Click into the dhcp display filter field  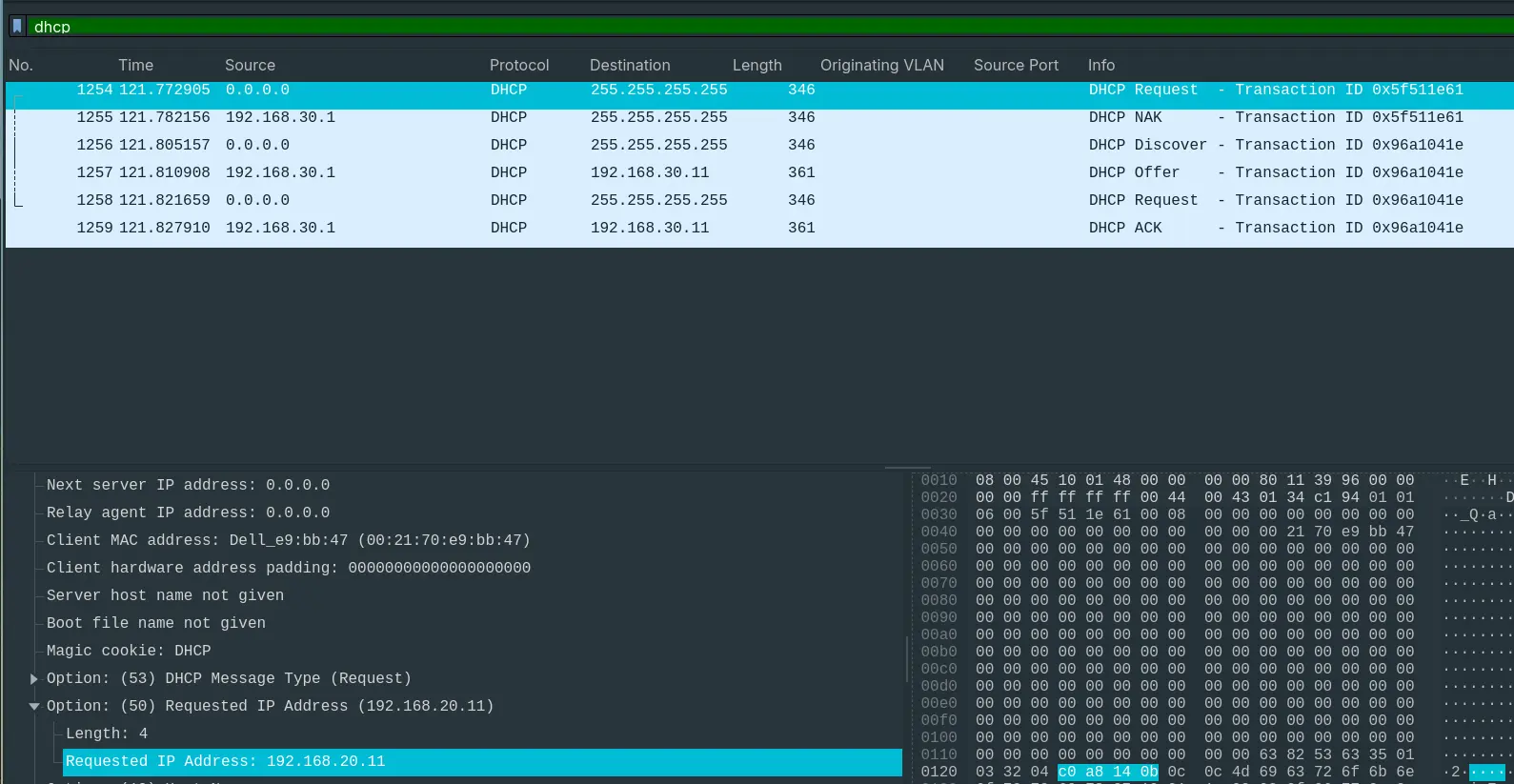coord(667,27)
